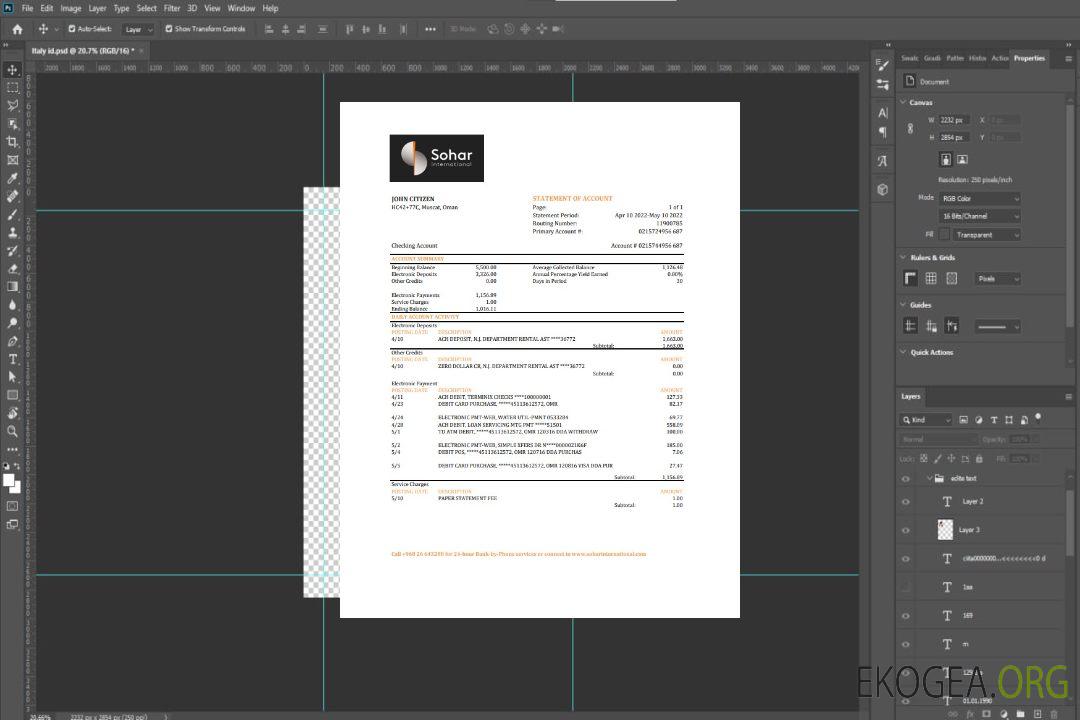
Task: Toggle the Auto-Select checkbox
Action: (x=72, y=29)
